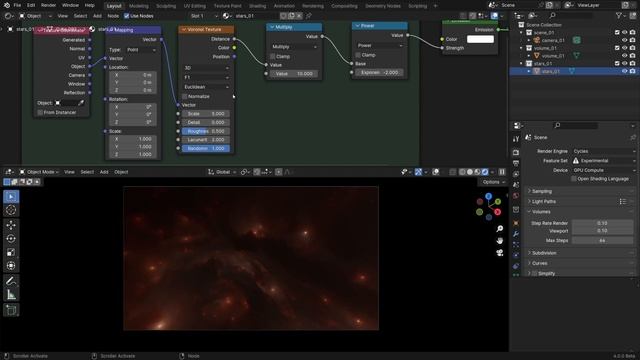Open the Euclidean distance metric dropdown
The width and height of the screenshot is (640, 360).
tap(206, 87)
